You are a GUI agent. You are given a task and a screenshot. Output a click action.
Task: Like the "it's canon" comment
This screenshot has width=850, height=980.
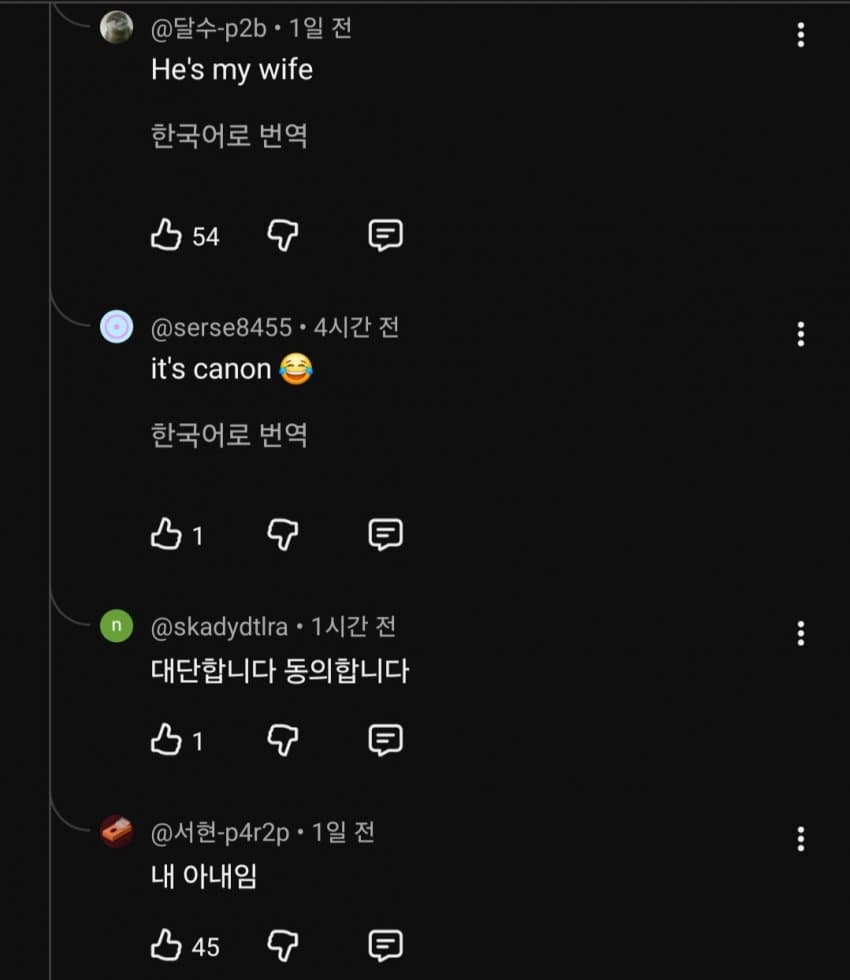pos(166,535)
